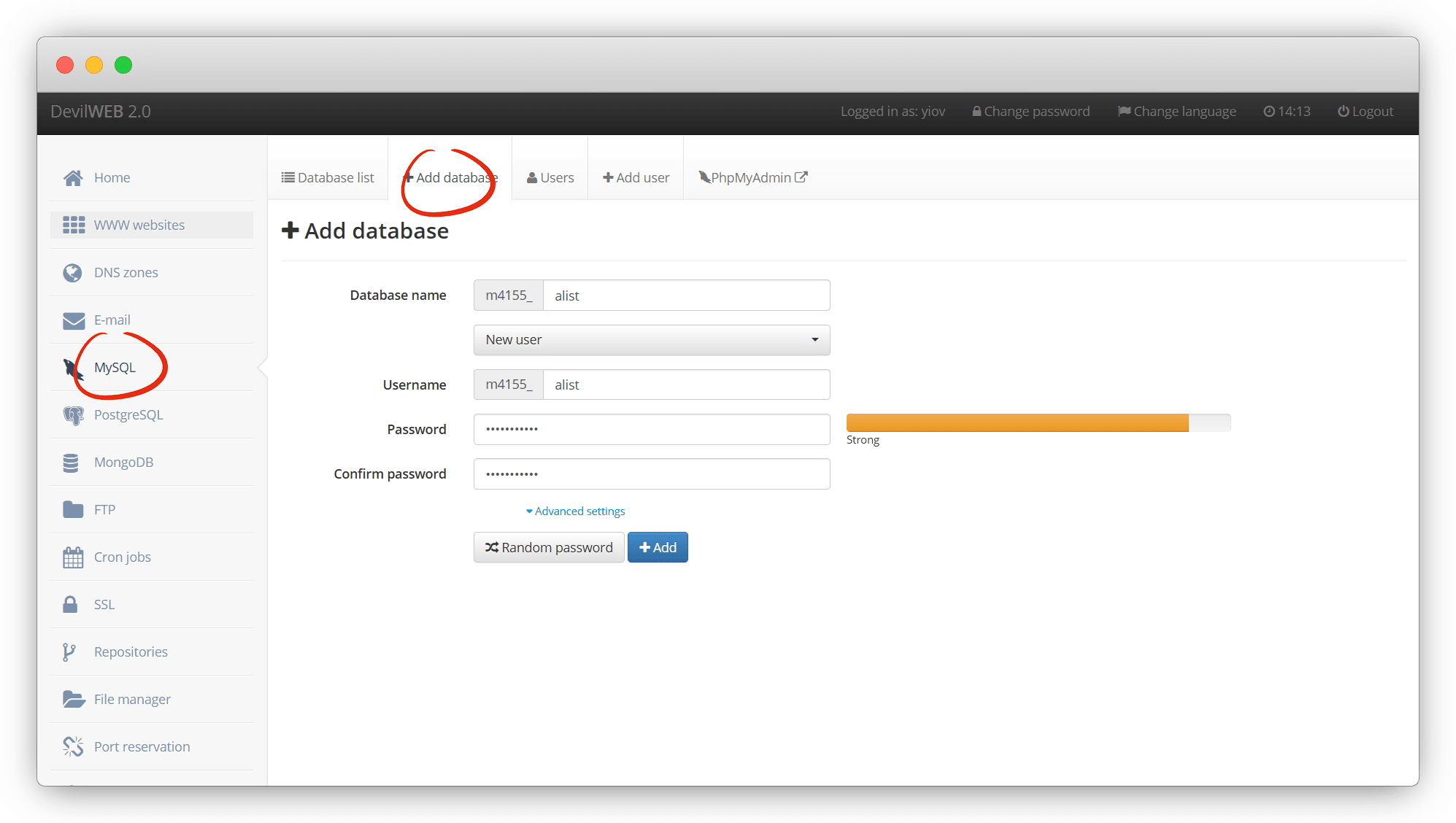1456x823 pixels.
Task: Open MongoDB database stack icon
Action: (71, 463)
